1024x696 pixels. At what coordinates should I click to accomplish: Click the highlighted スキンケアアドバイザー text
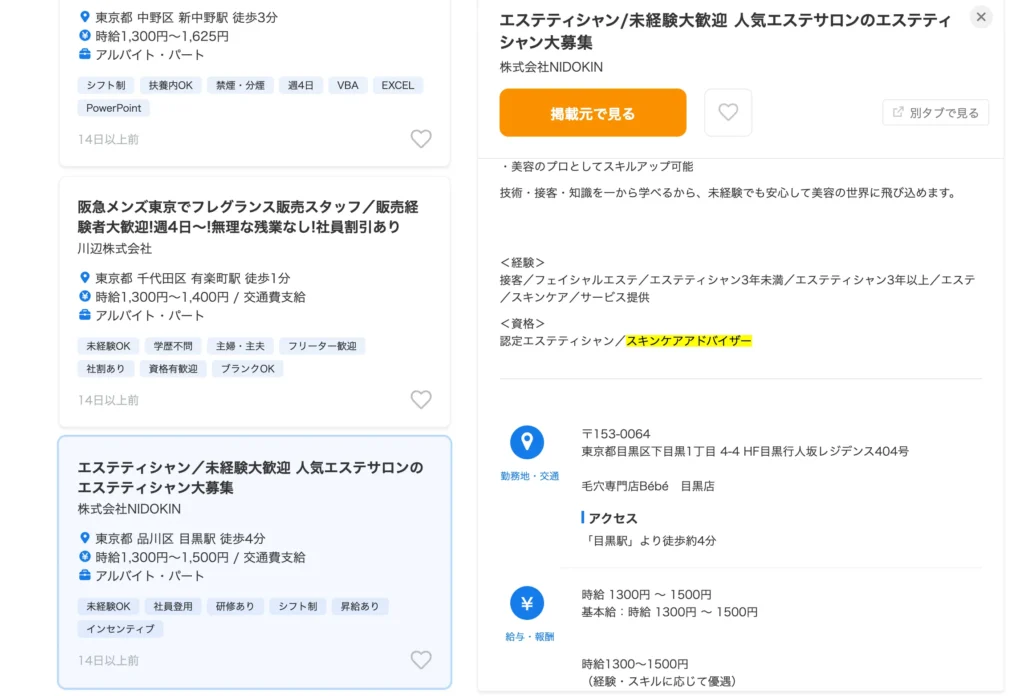(688, 341)
